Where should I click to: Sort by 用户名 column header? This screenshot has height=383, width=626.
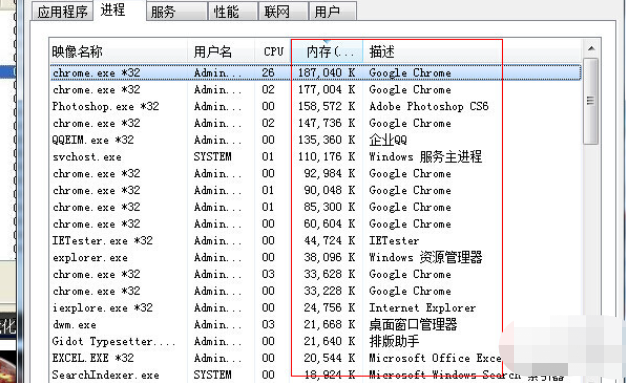pyautogui.click(x=221, y=52)
